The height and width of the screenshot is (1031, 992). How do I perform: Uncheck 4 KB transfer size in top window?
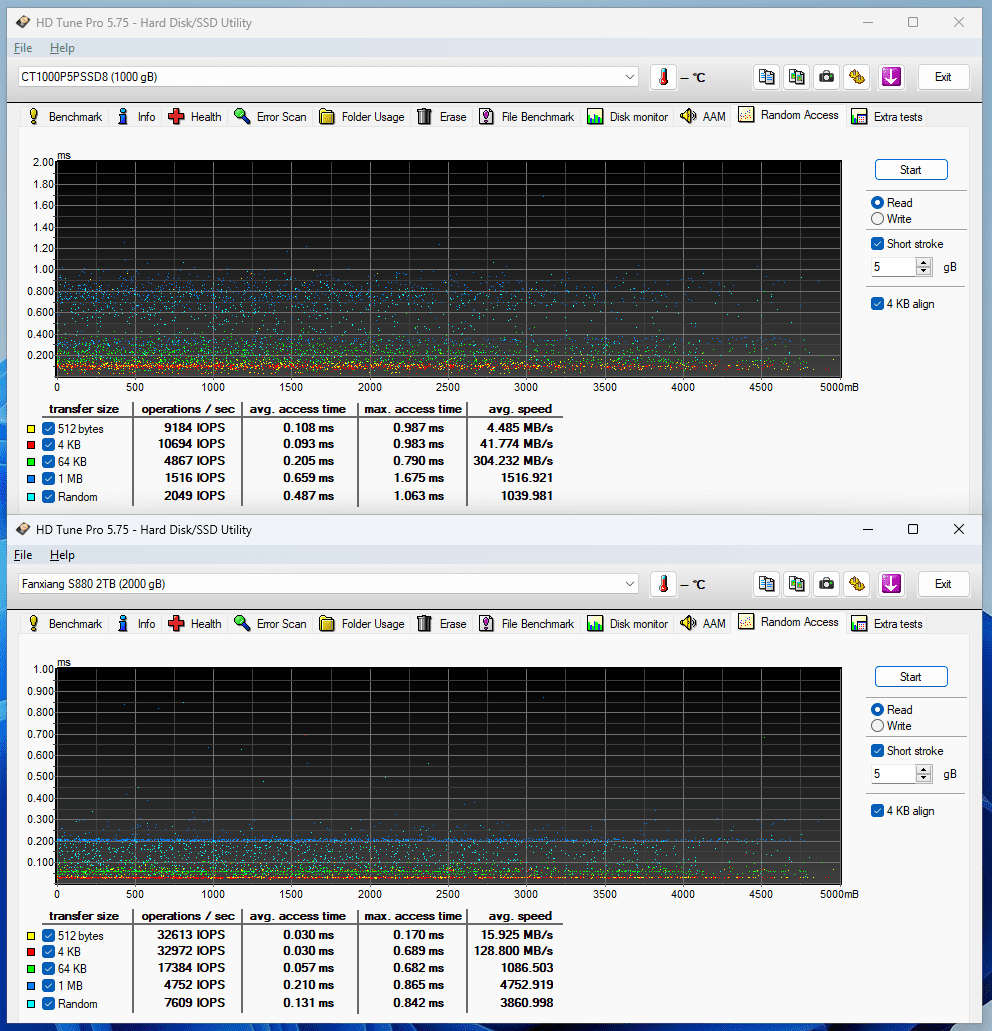48,445
